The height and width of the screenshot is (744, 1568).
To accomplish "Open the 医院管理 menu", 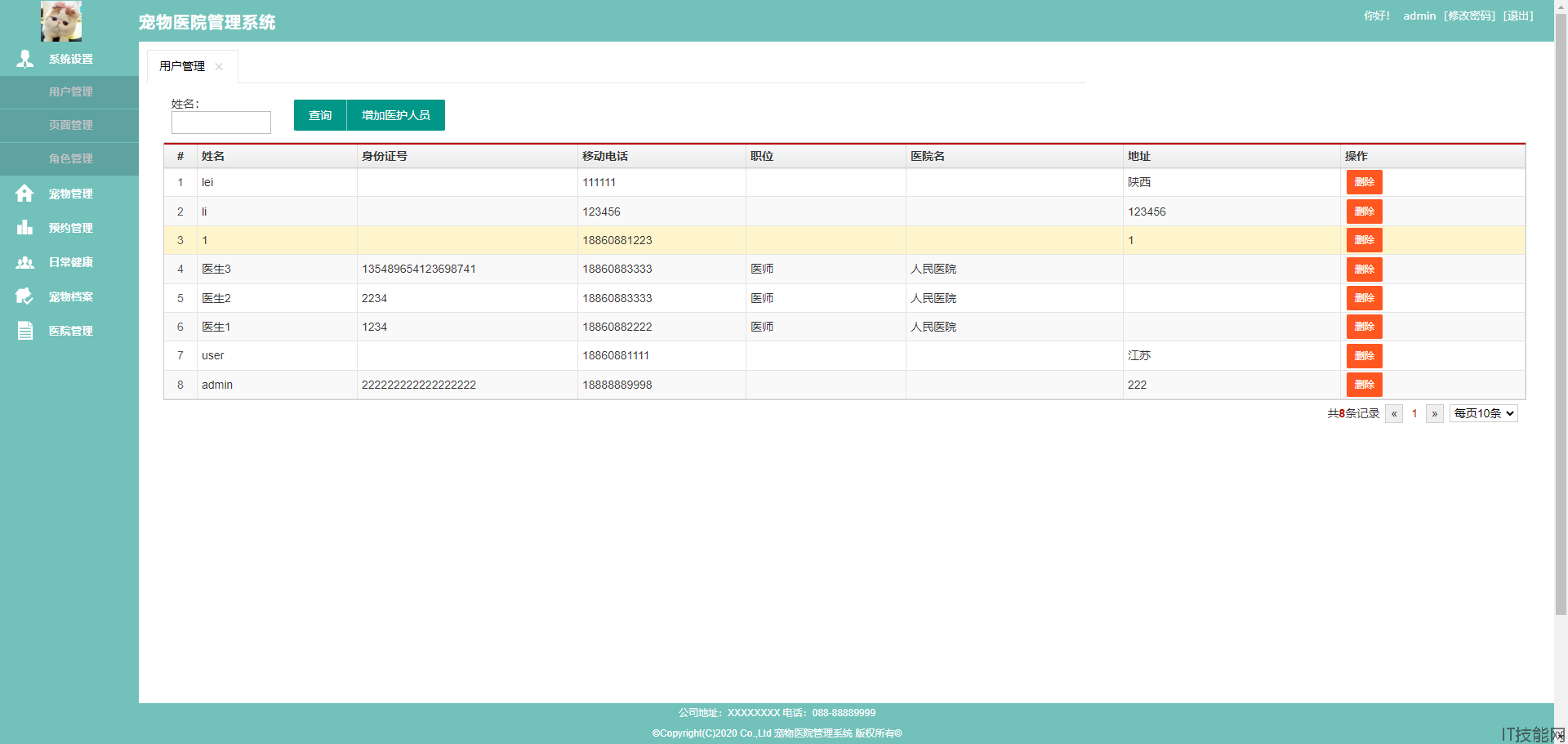I will coord(69,331).
